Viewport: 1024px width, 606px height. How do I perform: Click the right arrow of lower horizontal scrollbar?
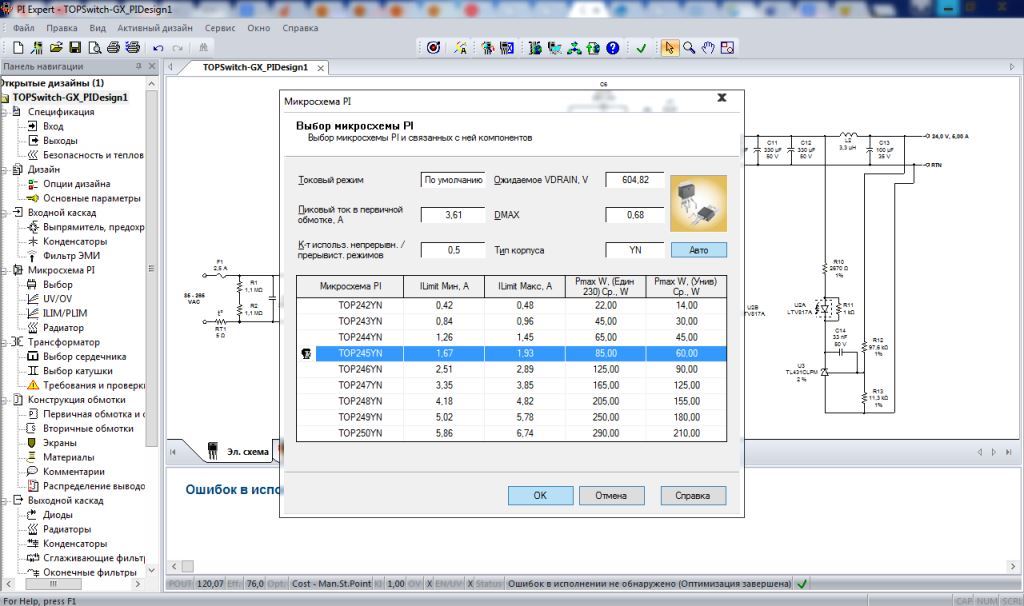pyautogui.click(x=1013, y=566)
